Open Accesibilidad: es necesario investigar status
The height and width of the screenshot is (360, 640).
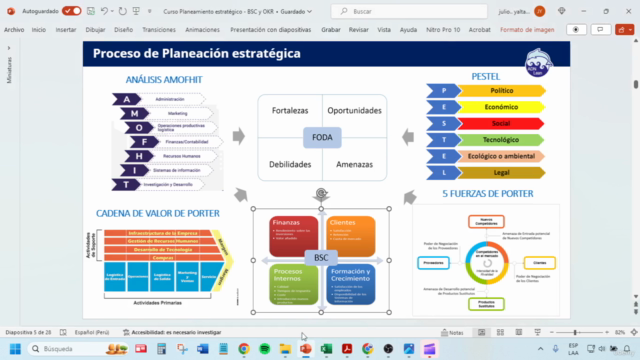click(x=172, y=332)
